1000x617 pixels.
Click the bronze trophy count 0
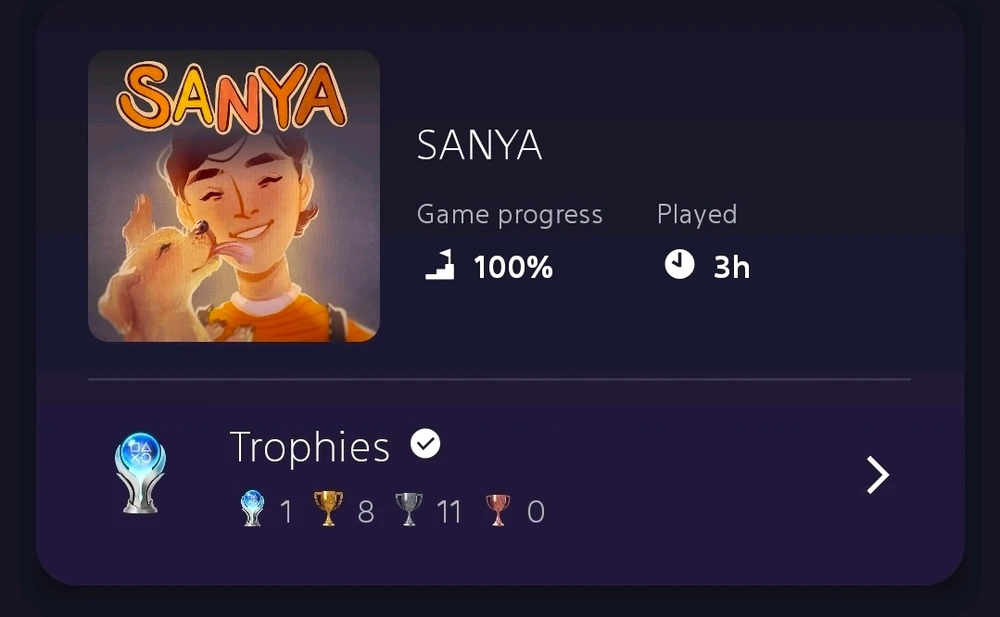[536, 512]
